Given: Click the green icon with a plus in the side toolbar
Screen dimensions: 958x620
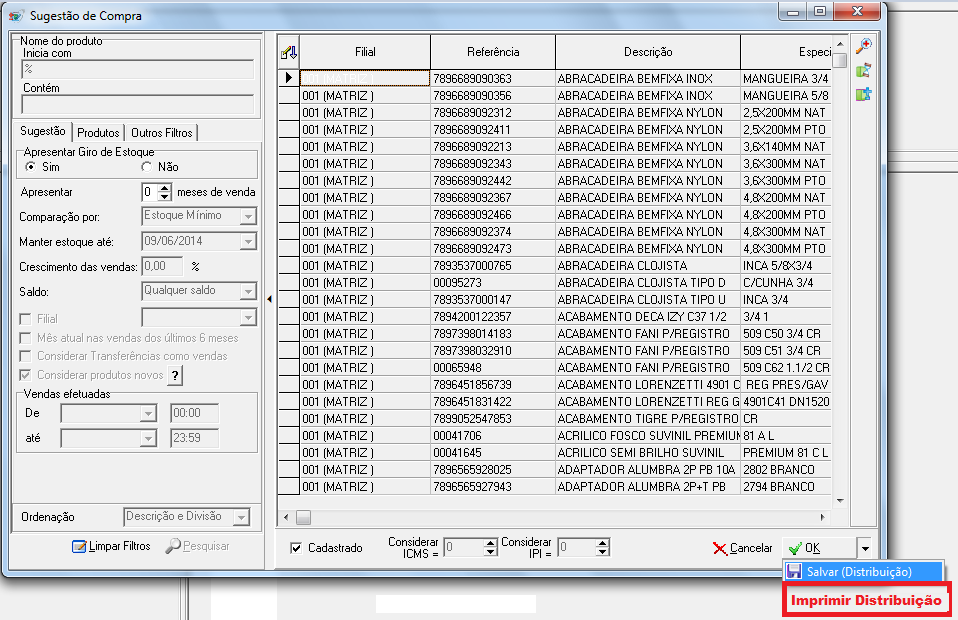Looking at the screenshot, I should pyautogui.click(x=863, y=95).
